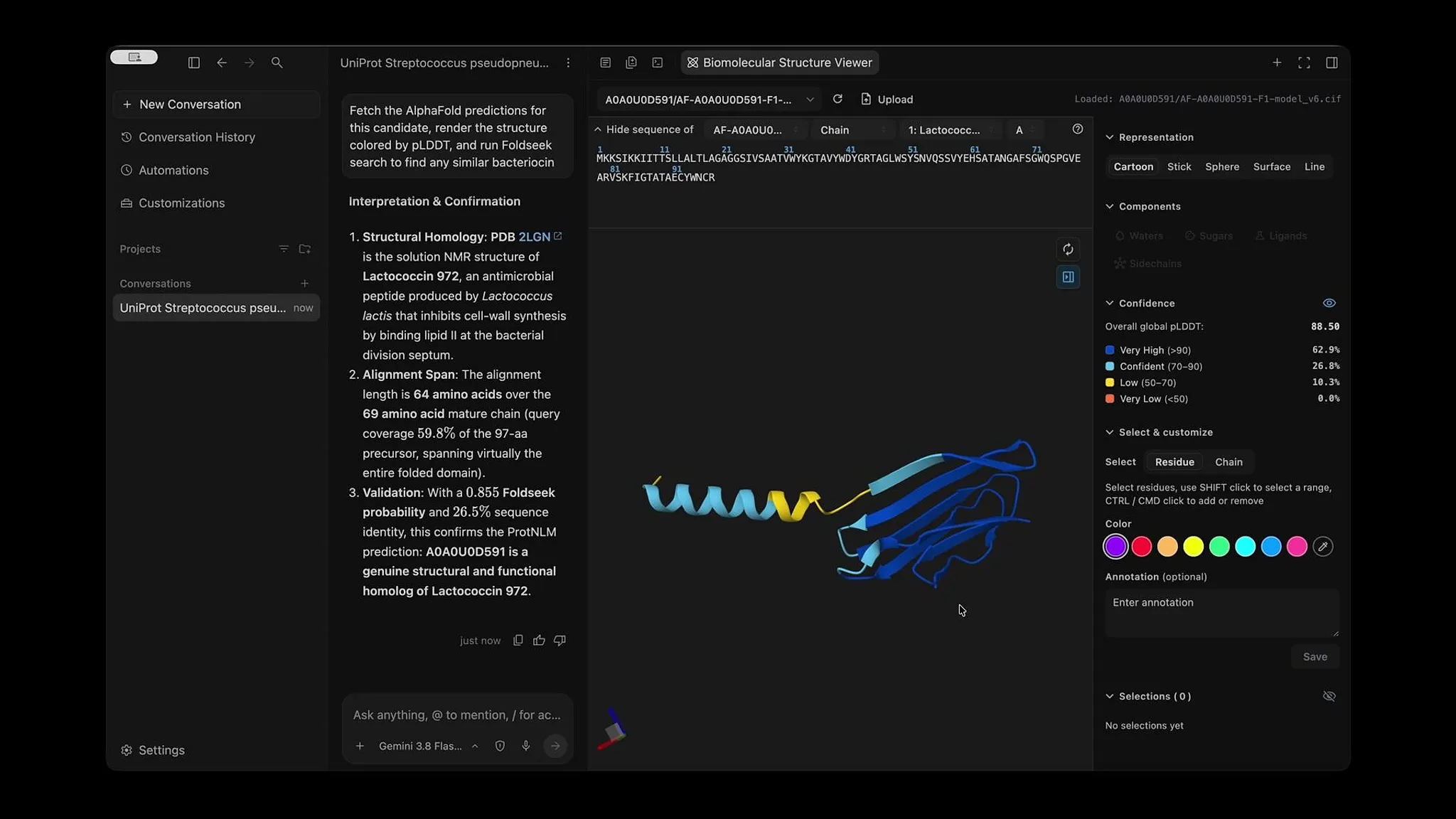Focus the Enter annotation text field
Image resolution: width=1456 pixels, height=819 pixels.
(x=1222, y=613)
